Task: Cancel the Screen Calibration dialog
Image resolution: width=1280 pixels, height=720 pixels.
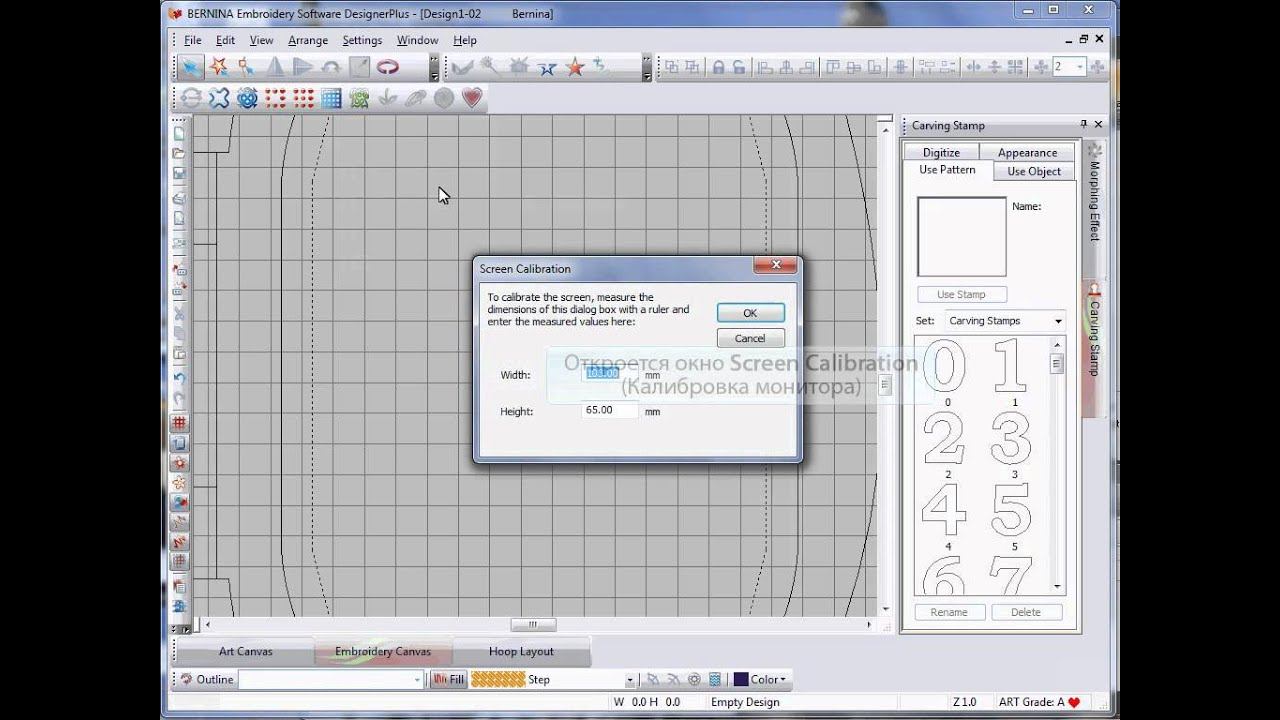Action: pyautogui.click(x=750, y=338)
